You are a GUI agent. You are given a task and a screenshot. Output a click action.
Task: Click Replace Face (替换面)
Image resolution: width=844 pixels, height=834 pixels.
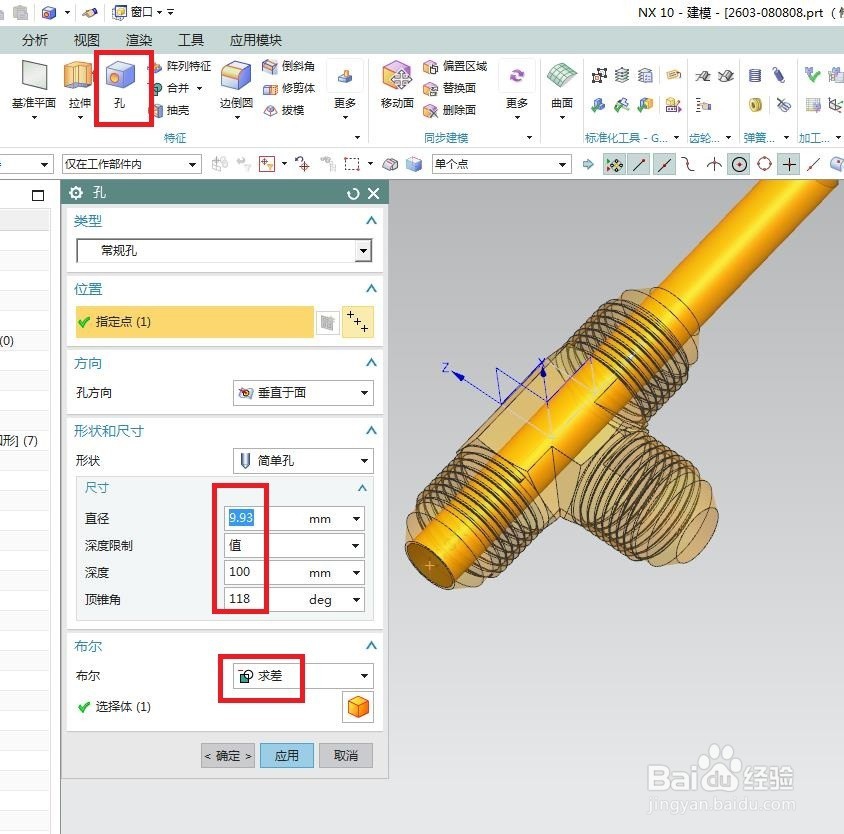449,88
